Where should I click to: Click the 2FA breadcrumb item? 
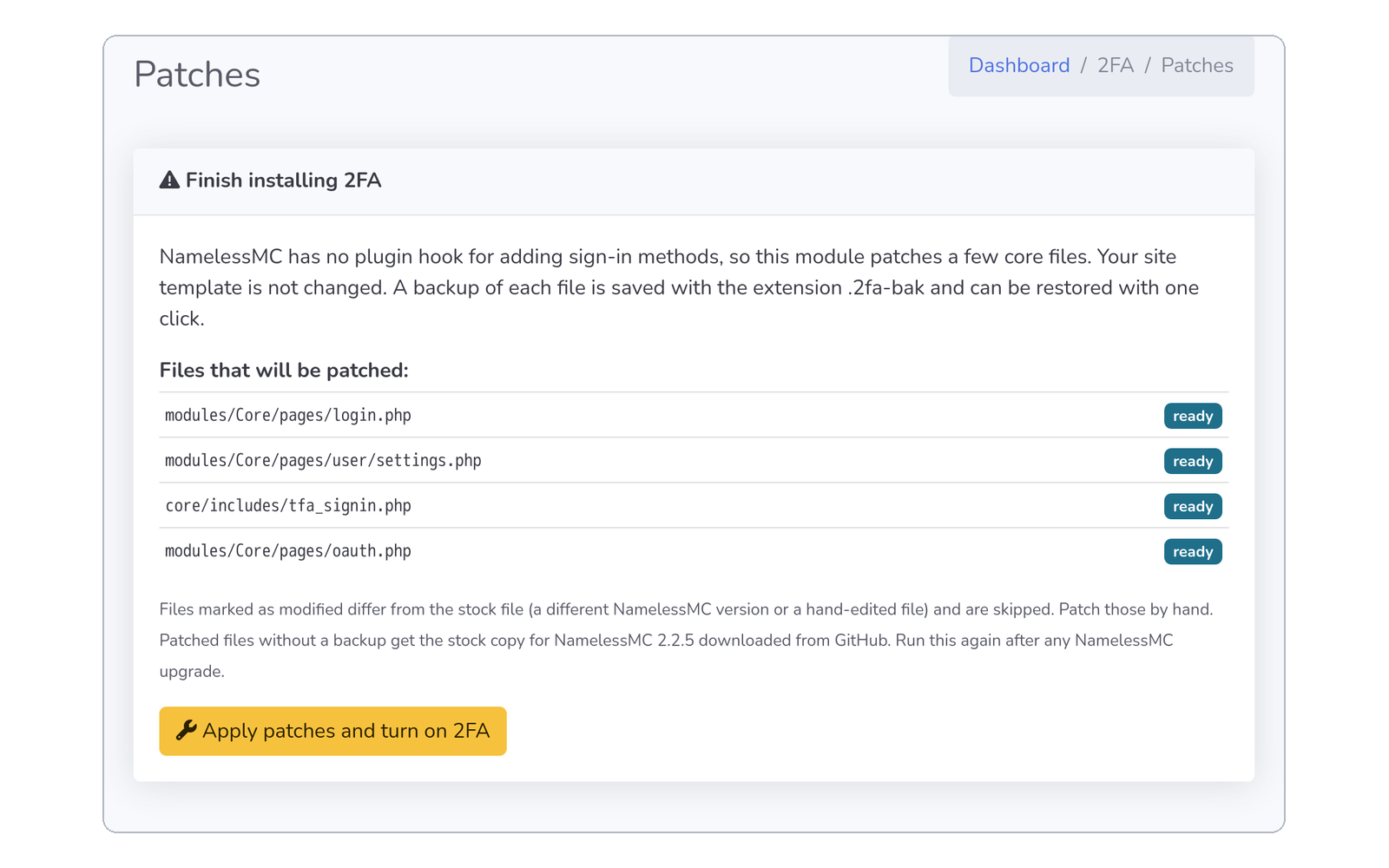coord(1116,66)
